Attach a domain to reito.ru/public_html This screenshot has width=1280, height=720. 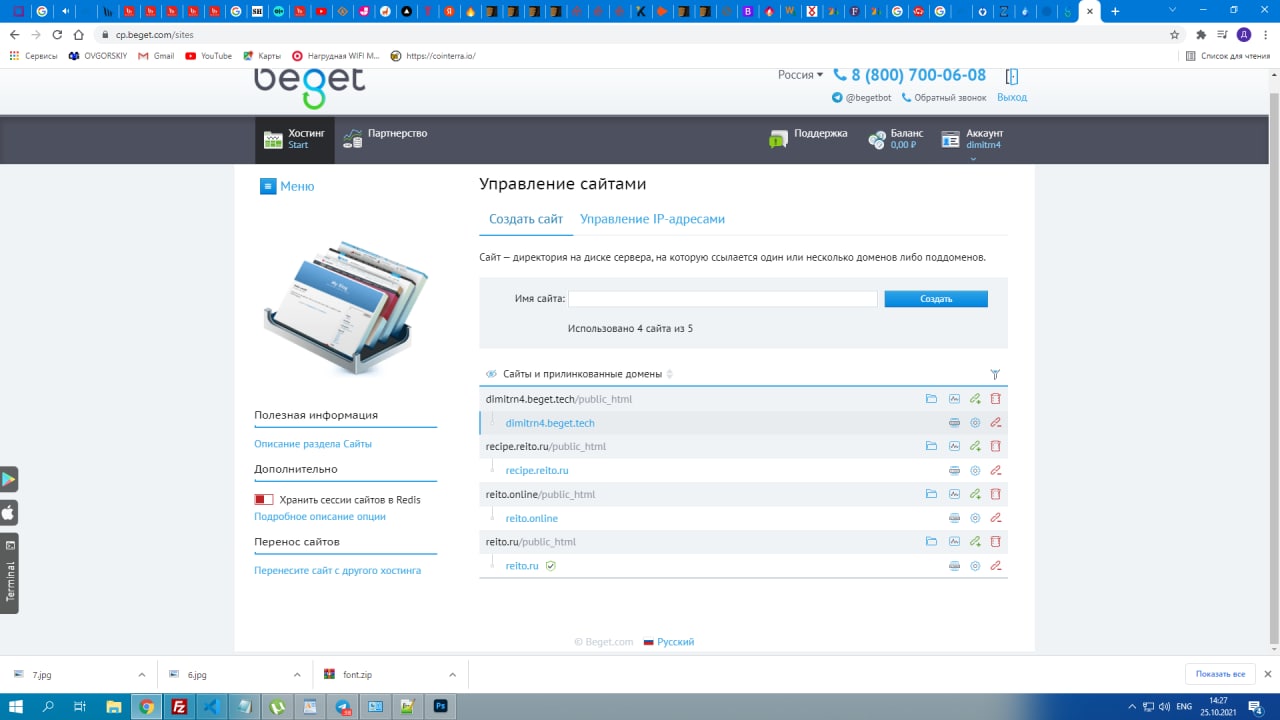coord(975,541)
